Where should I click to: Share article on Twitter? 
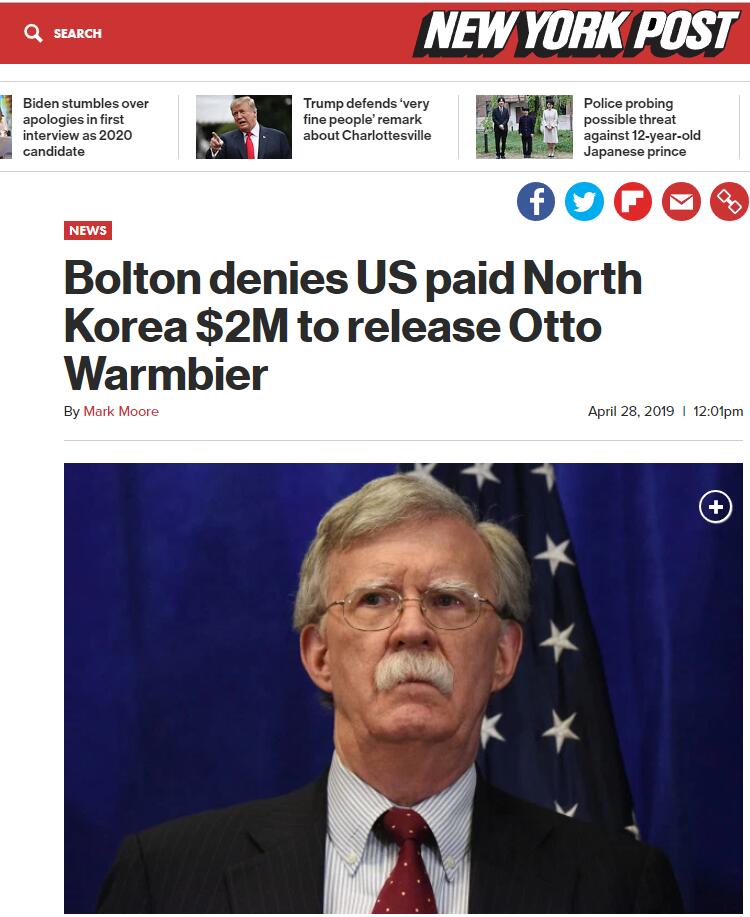[x=584, y=202]
